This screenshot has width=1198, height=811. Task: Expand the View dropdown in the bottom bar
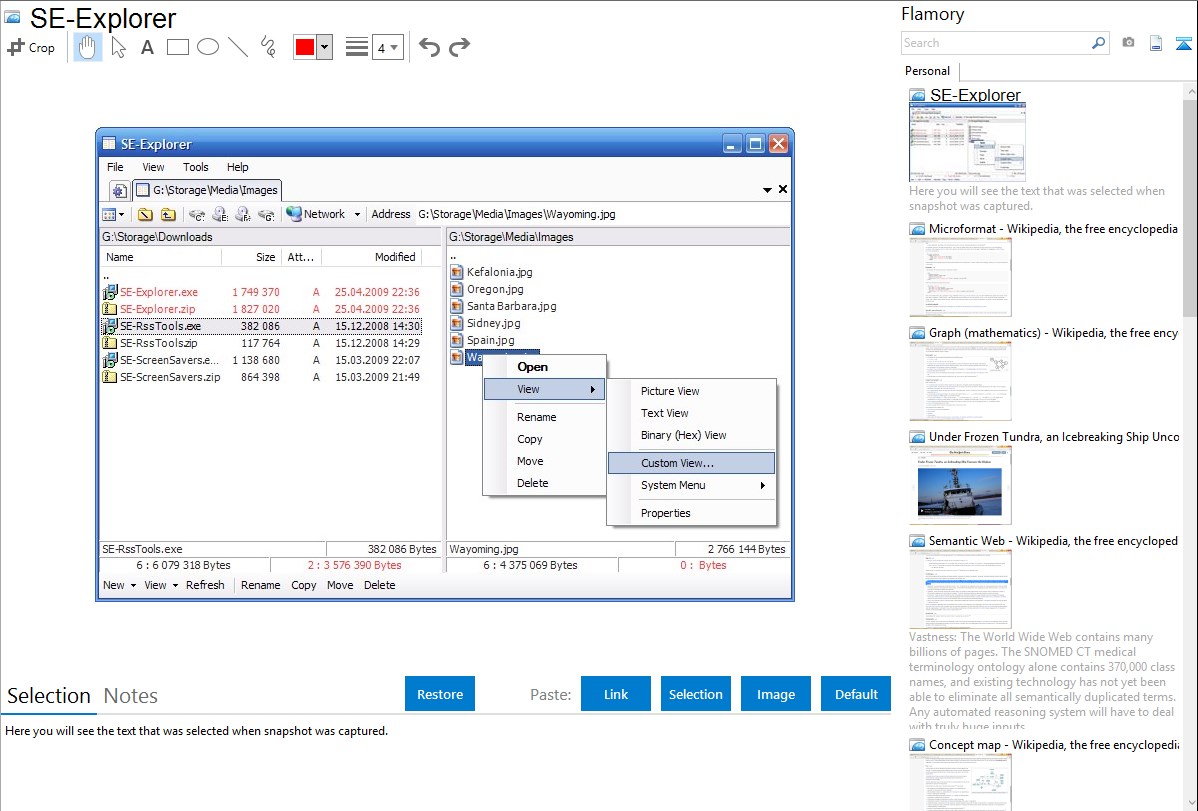175,586
